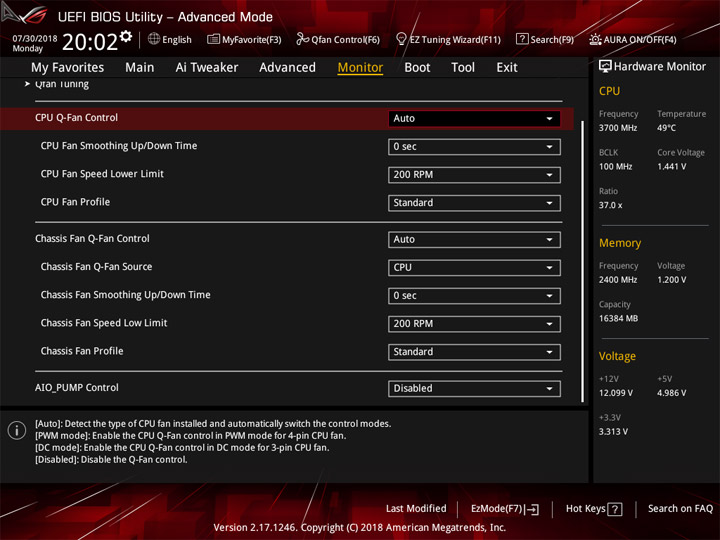Image resolution: width=720 pixels, height=540 pixels.
Task: Click +5V value 4.986 V
Action: pos(671,393)
